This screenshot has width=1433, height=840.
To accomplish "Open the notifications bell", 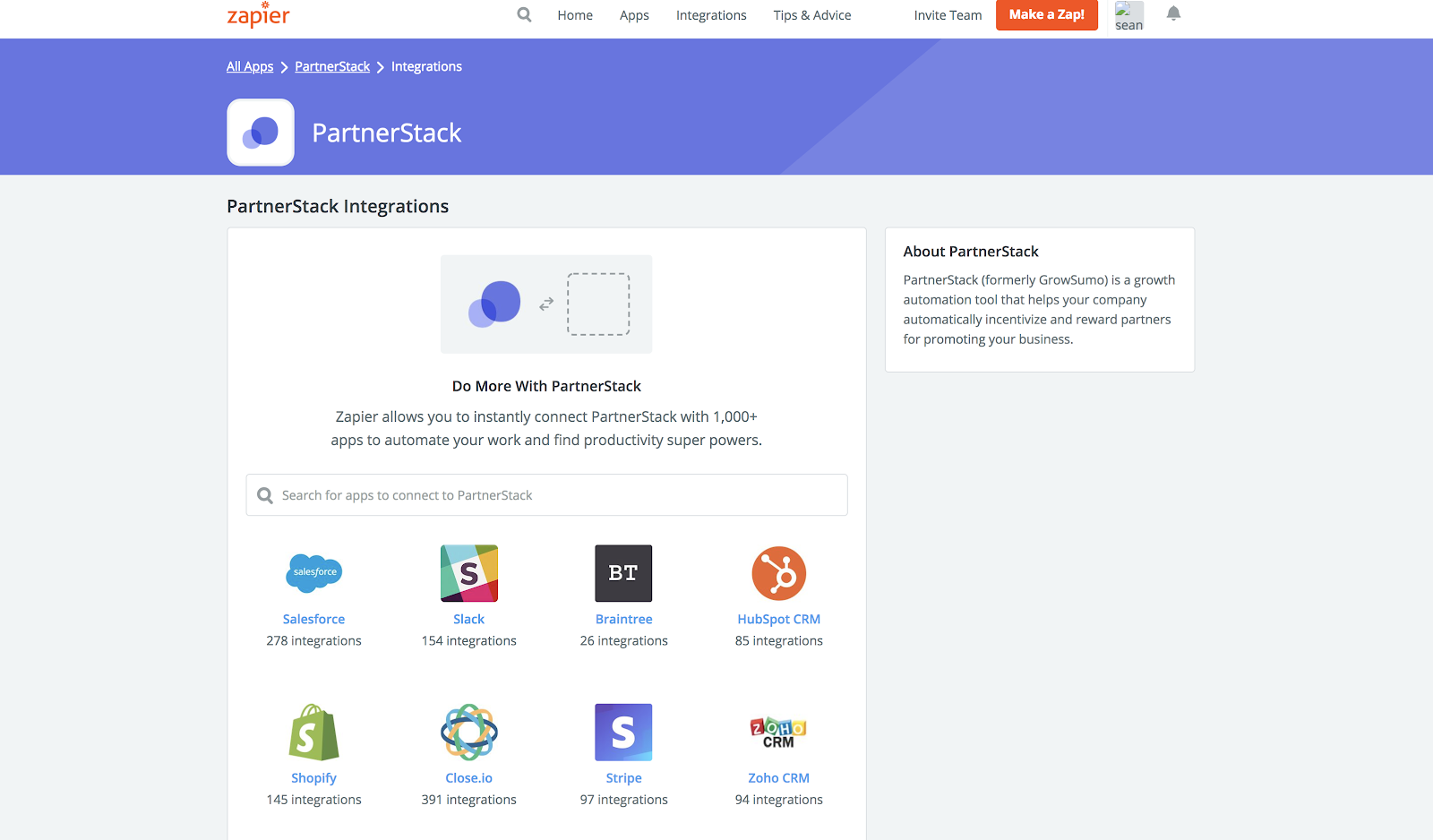I will click(1173, 13).
